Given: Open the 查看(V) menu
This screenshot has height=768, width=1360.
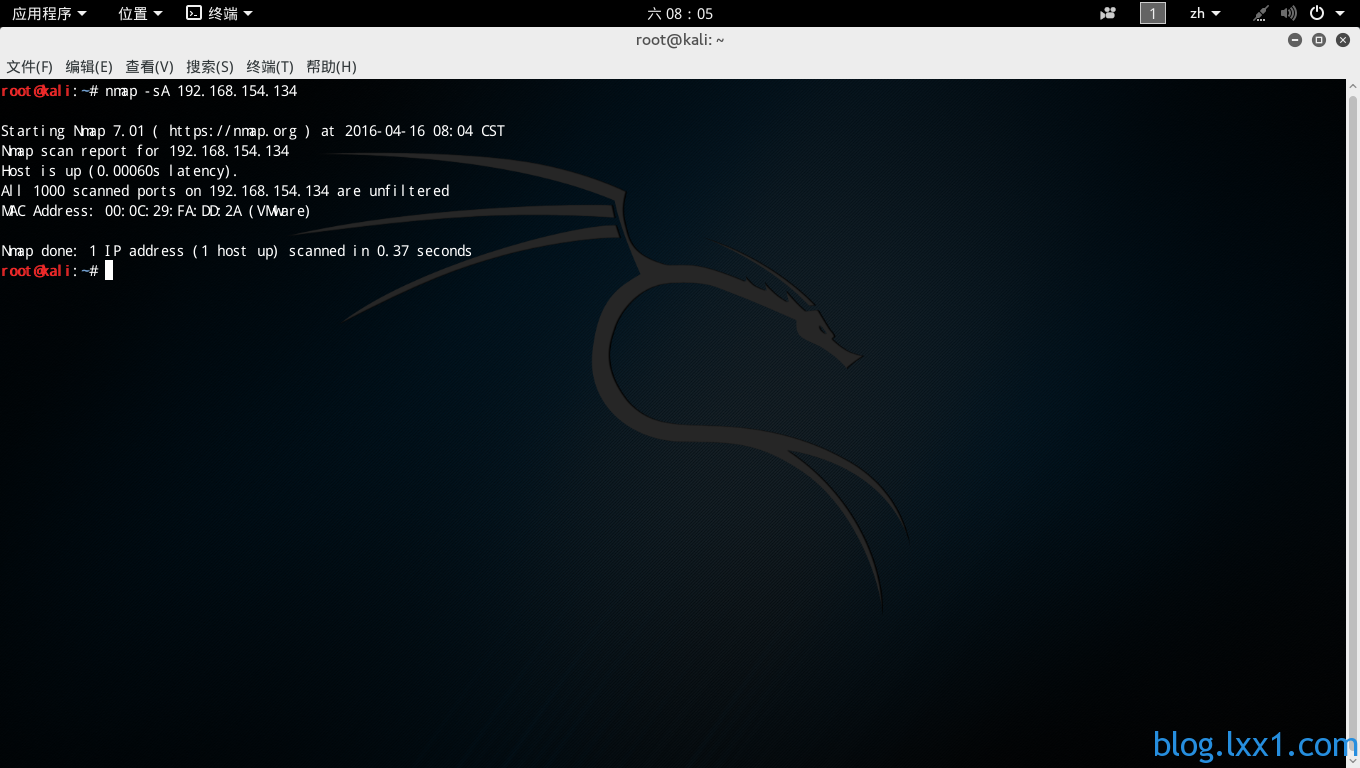Looking at the screenshot, I should click(150, 67).
